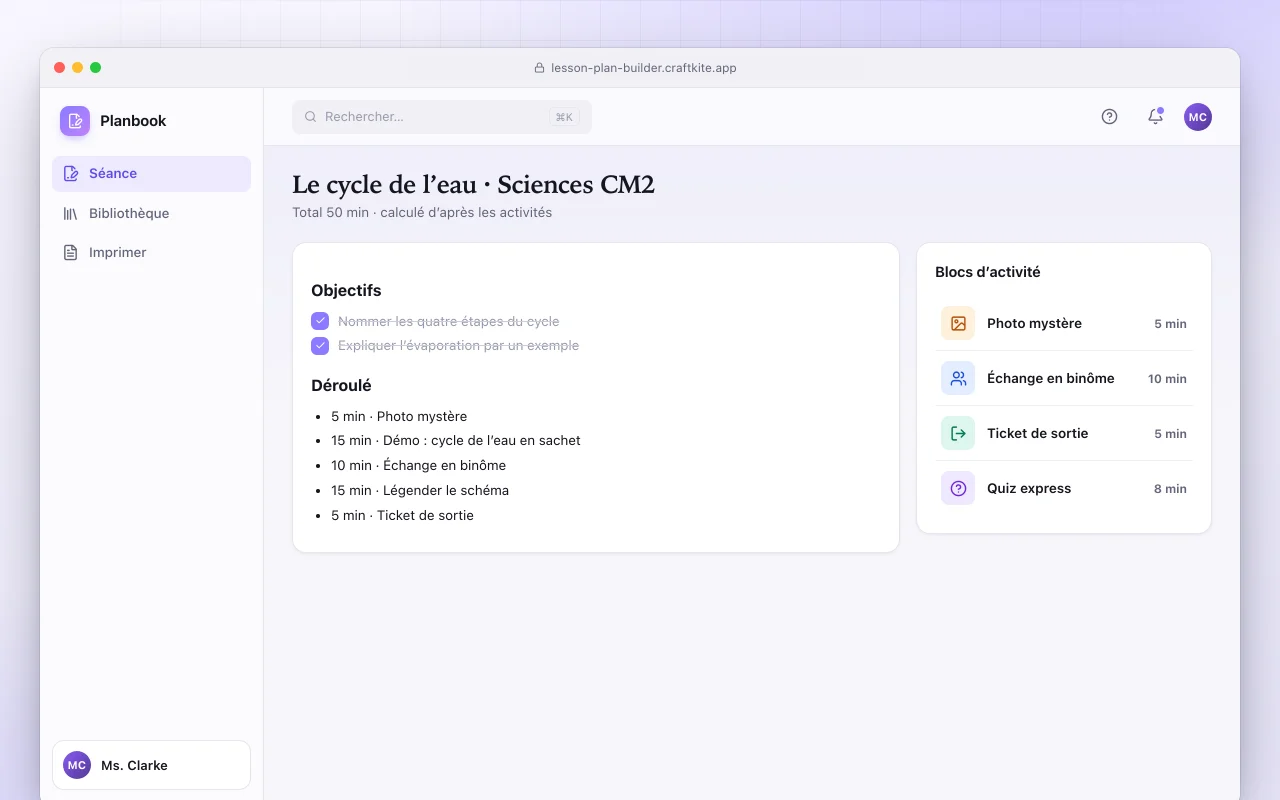Click the Déroulé heading

click(341, 385)
